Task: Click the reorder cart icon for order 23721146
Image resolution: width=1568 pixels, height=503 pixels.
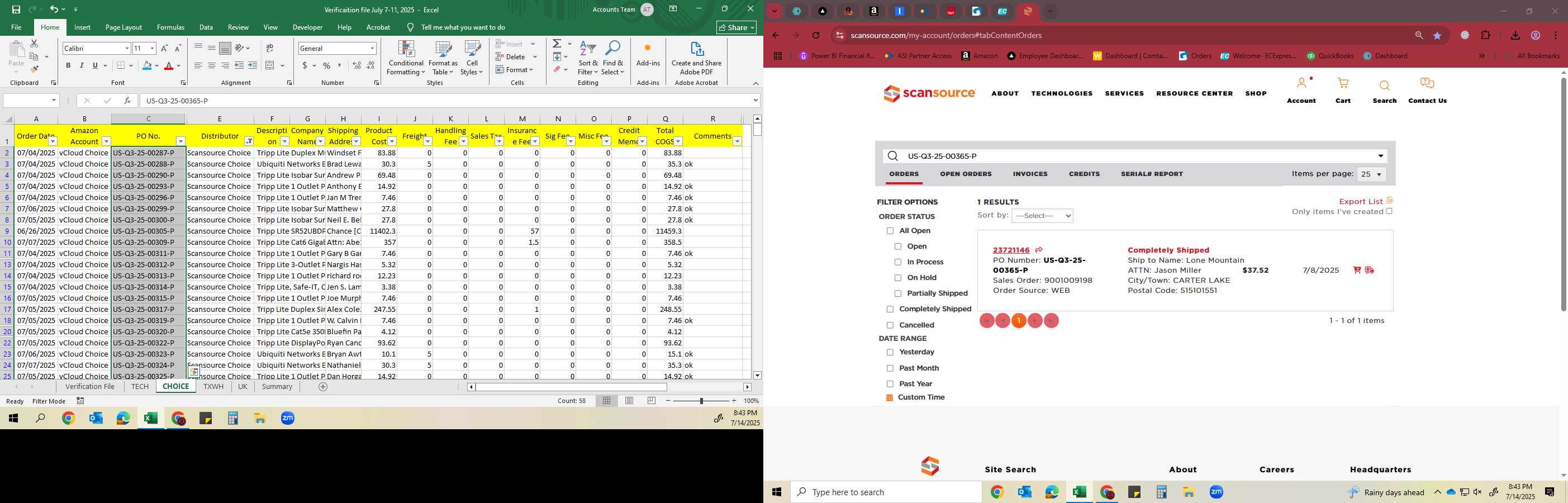Action: point(1357,271)
